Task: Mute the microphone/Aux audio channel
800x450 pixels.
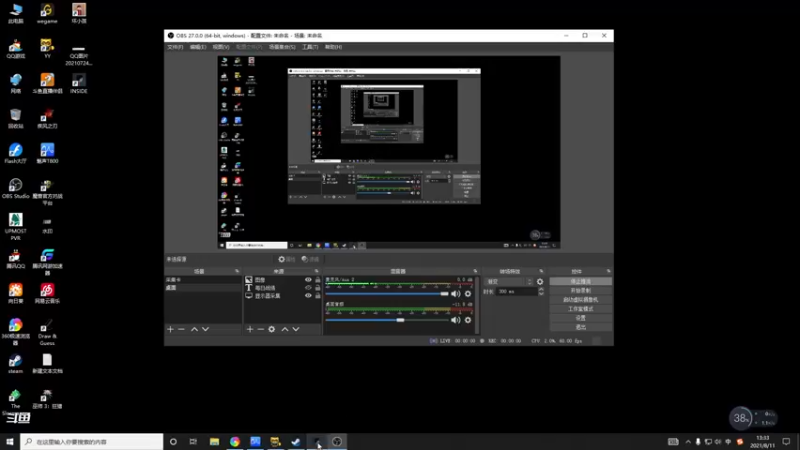Action: pyautogui.click(x=456, y=294)
